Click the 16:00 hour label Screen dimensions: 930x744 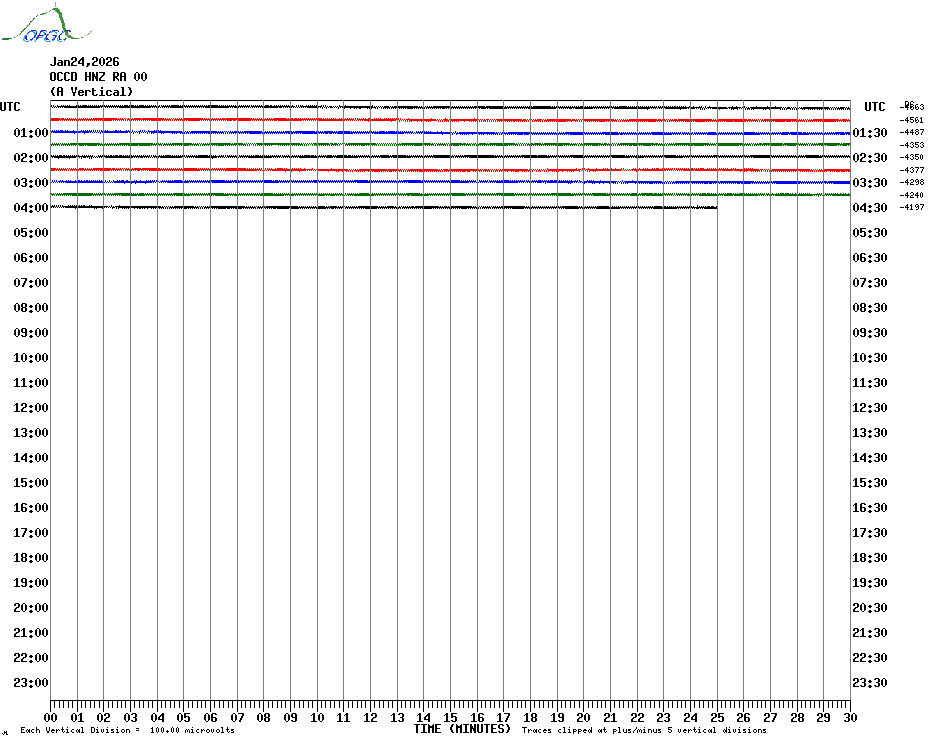[x=31, y=507]
